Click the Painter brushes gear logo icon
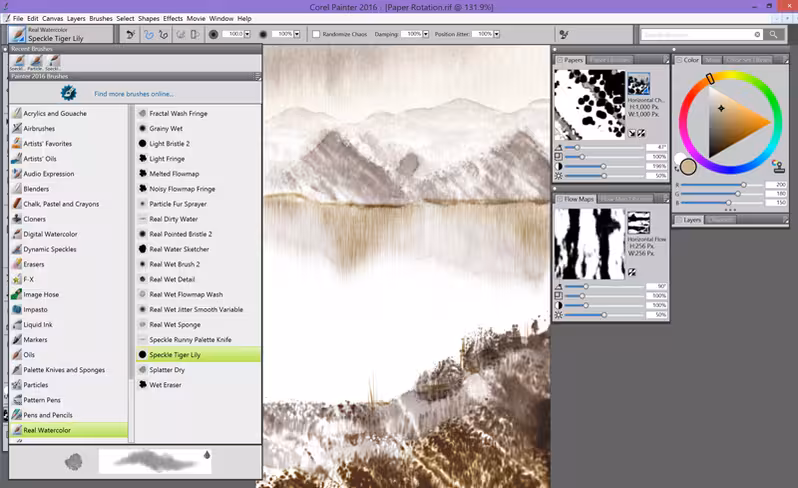 click(68, 93)
